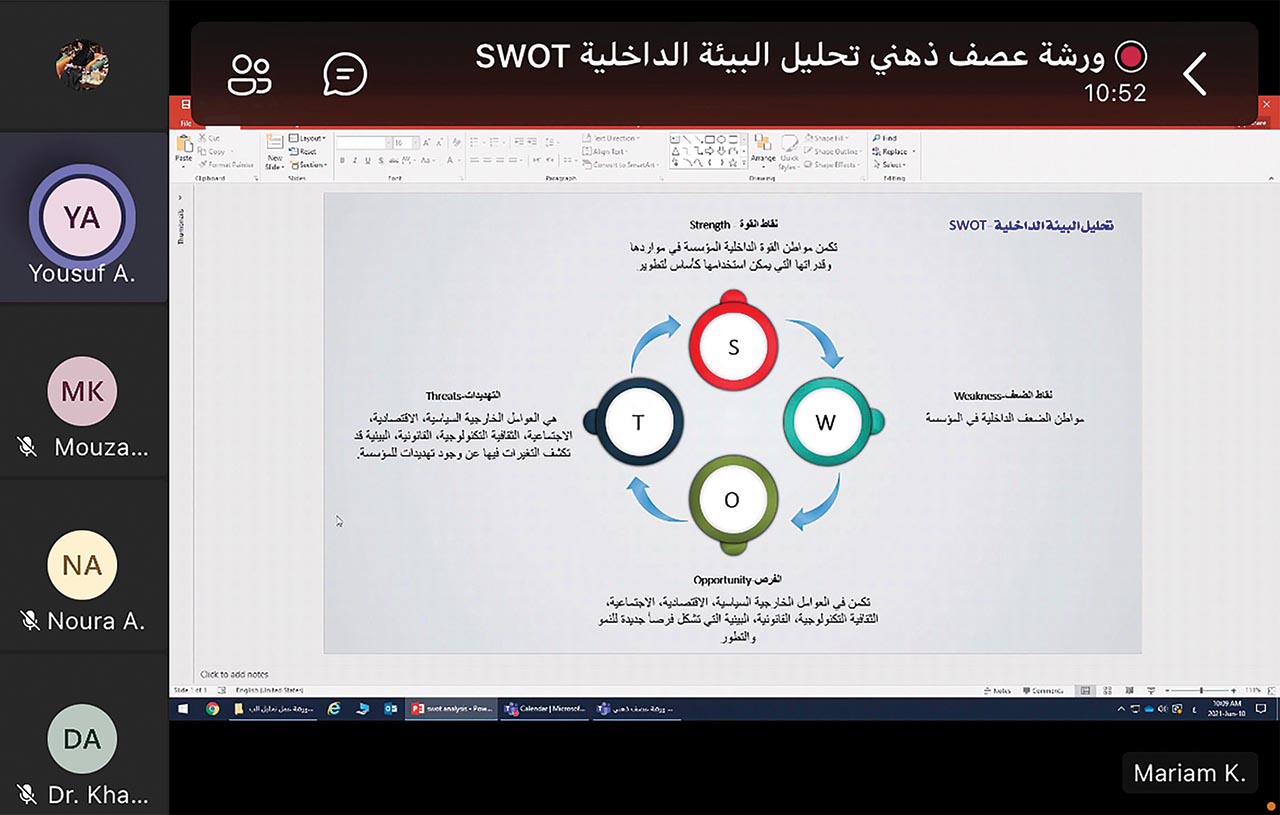
Task: Open the meeting participants list icon
Action: (249, 75)
